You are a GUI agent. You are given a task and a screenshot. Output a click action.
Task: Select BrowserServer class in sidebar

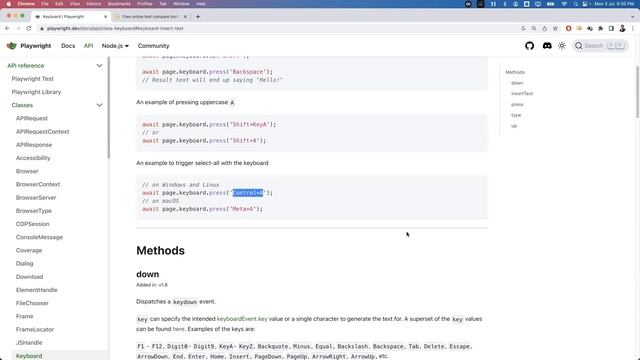(36, 198)
